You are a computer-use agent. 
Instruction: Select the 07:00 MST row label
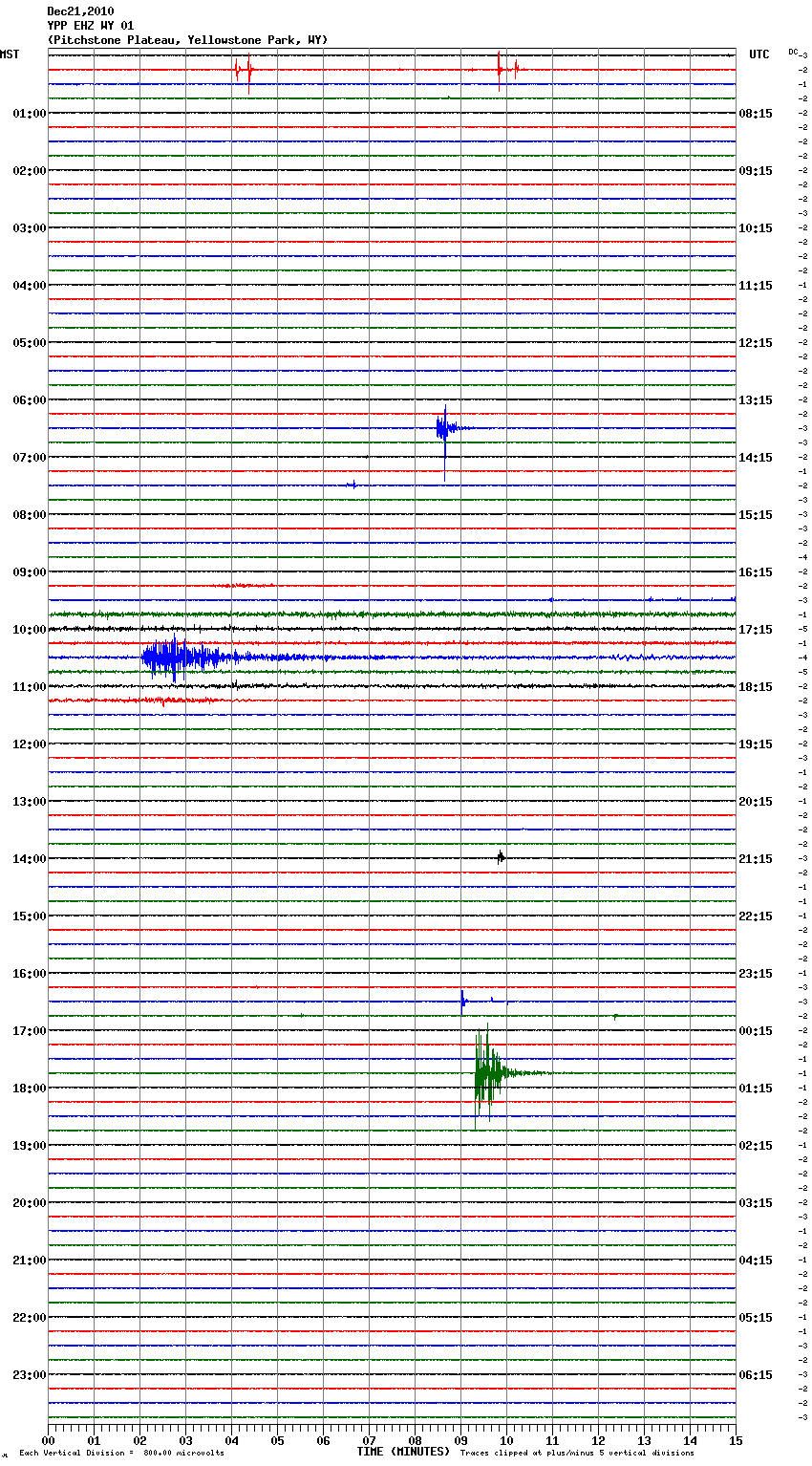point(30,458)
